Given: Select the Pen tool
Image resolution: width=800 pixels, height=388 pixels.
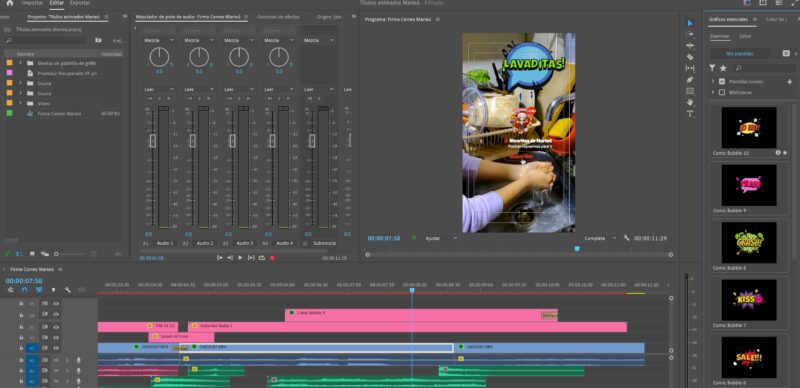Looking at the screenshot, I should coord(690,80).
